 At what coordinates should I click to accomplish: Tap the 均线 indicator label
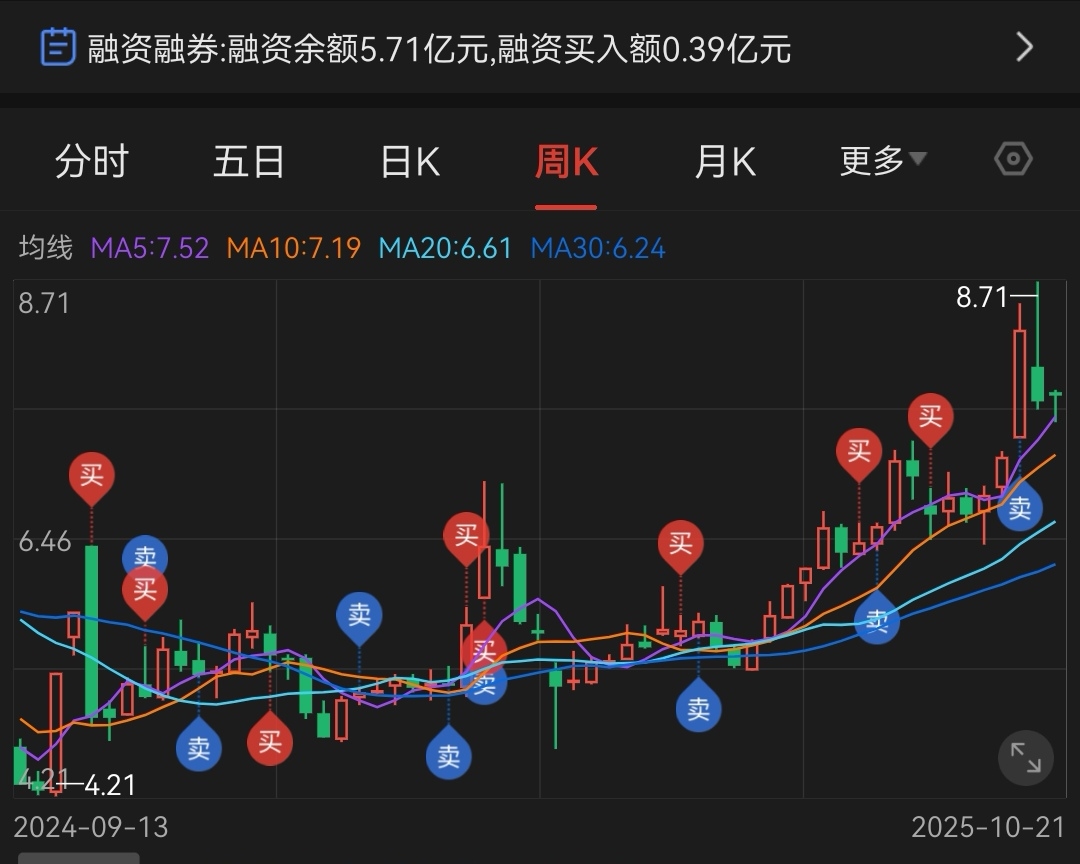point(45,247)
